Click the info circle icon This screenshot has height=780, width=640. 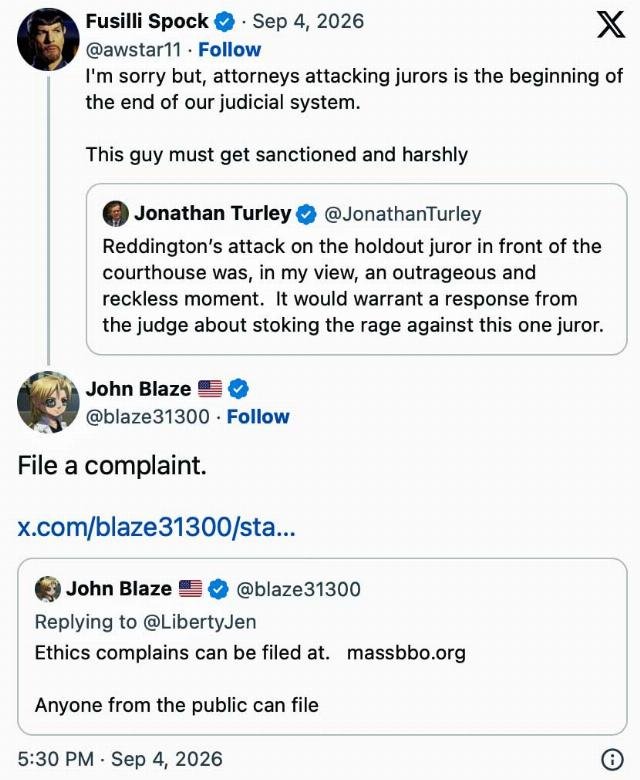pyautogui.click(x=612, y=759)
